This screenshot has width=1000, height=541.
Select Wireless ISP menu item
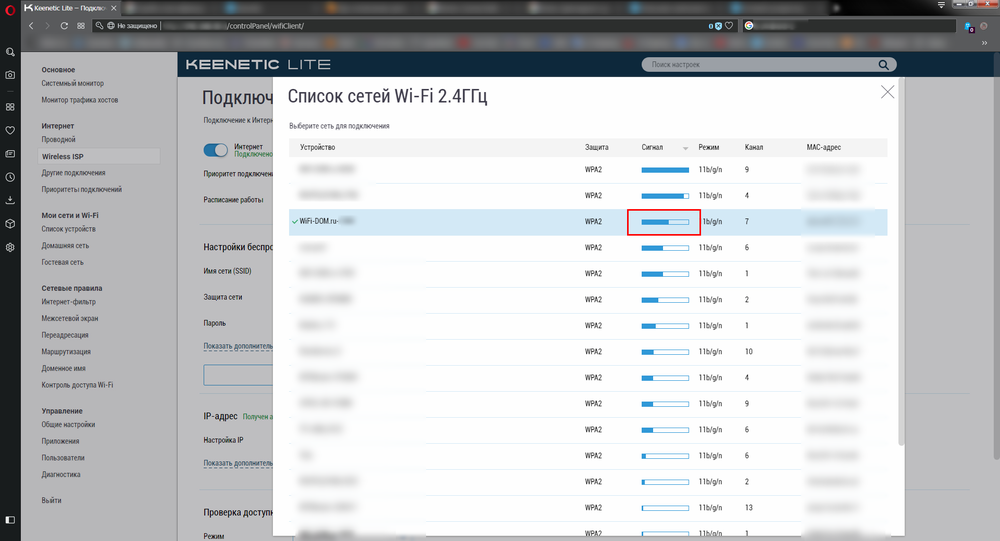pyautogui.click(x=99, y=156)
